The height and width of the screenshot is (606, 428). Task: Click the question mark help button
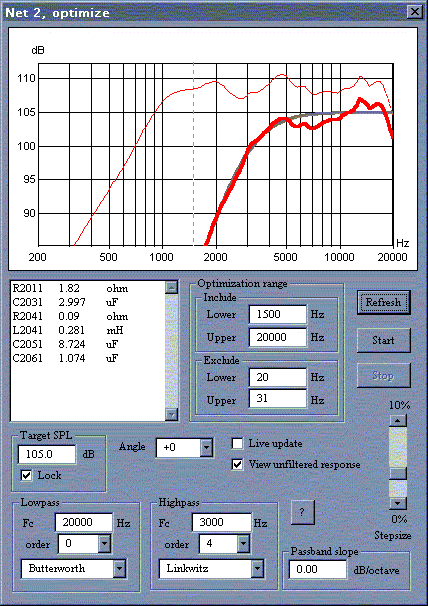pos(302,512)
